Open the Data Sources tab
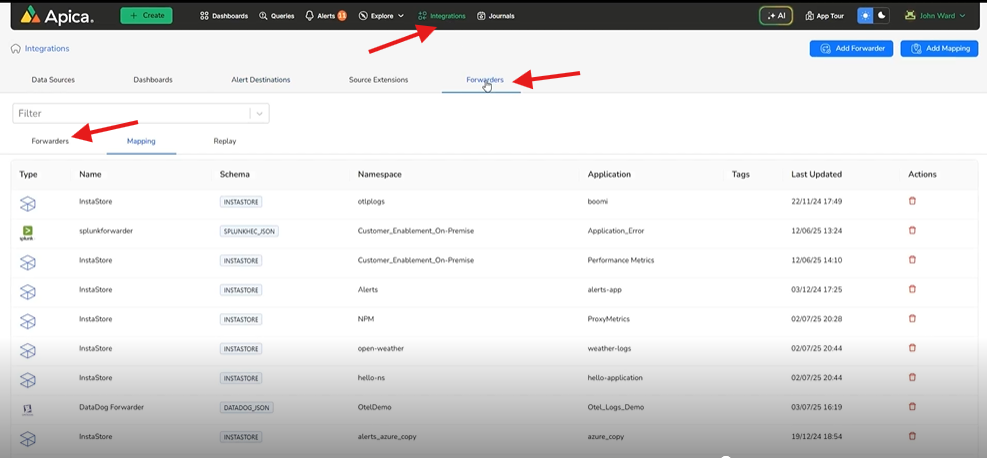The image size is (987, 458). [x=53, y=80]
